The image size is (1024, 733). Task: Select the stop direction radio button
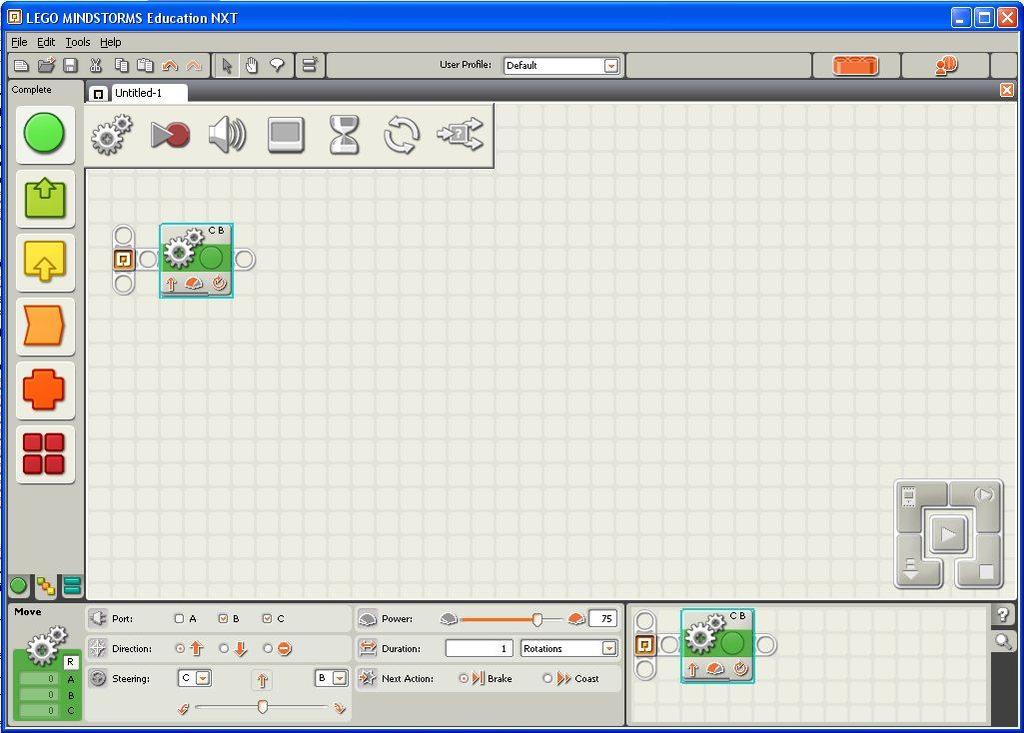pos(268,649)
